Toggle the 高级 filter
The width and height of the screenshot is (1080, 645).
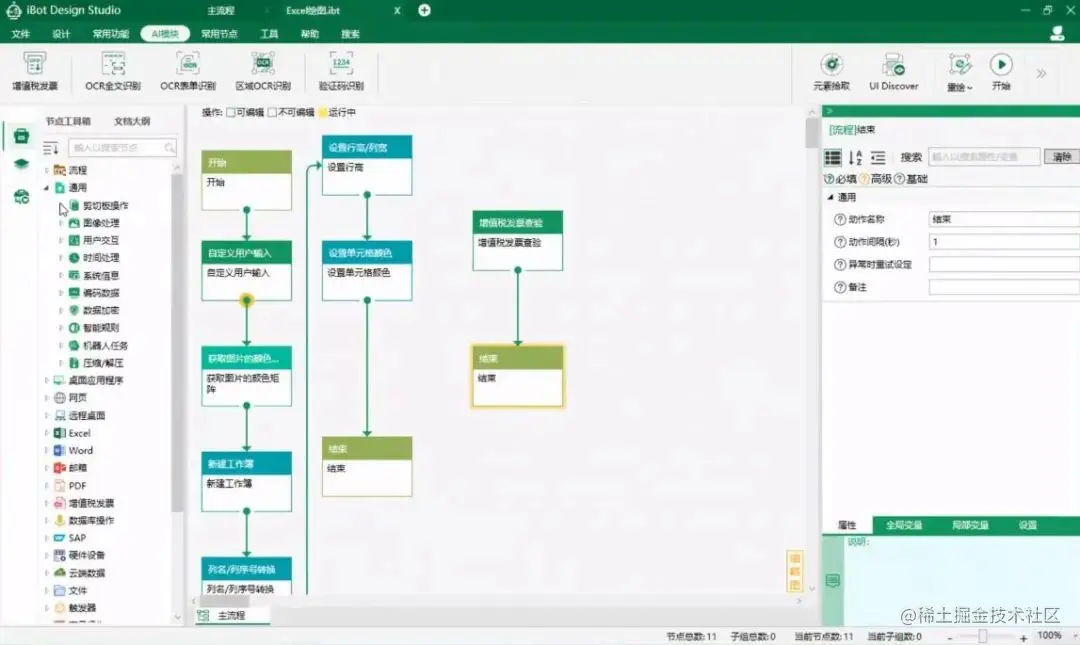click(875, 179)
